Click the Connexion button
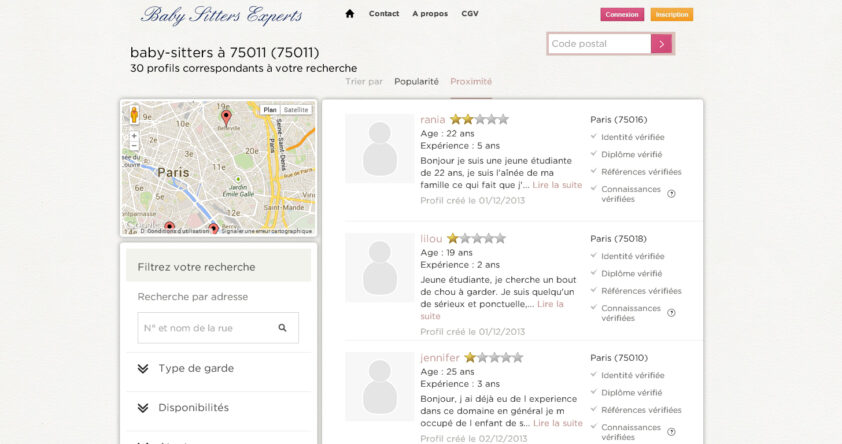This screenshot has height=444, width=842. [x=622, y=15]
